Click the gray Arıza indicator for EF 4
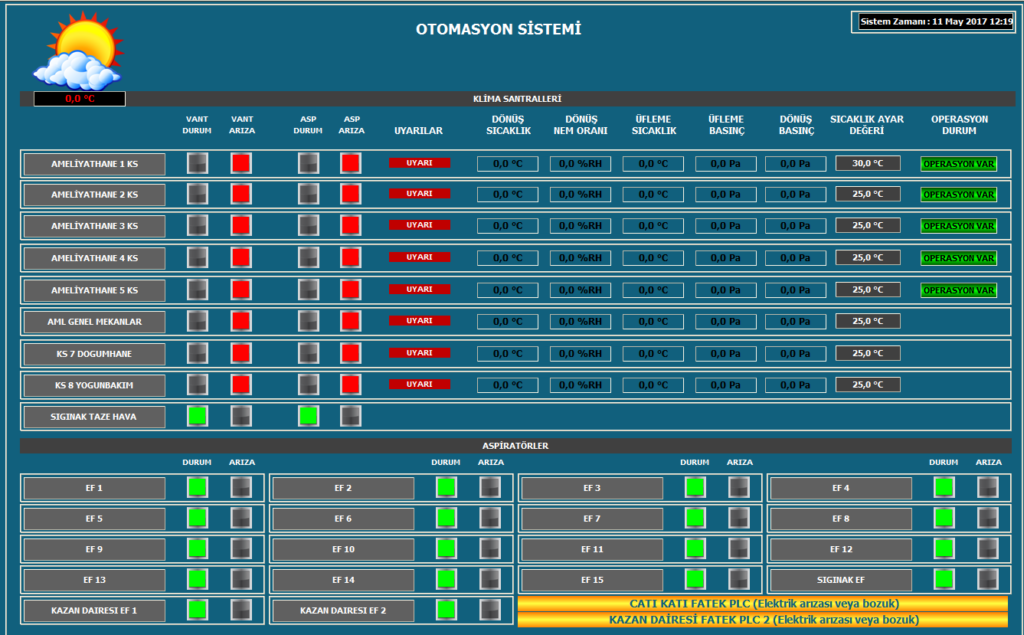 click(988, 488)
